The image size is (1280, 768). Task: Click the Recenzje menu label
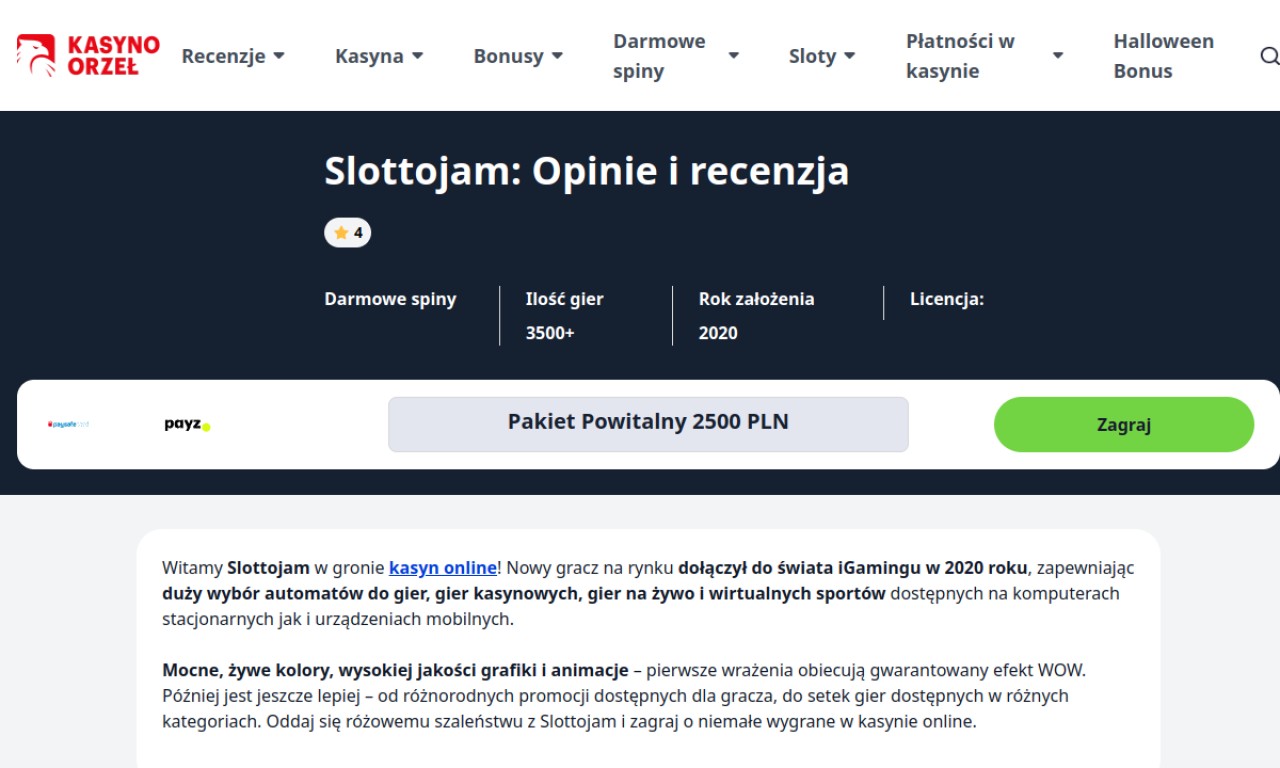[223, 56]
